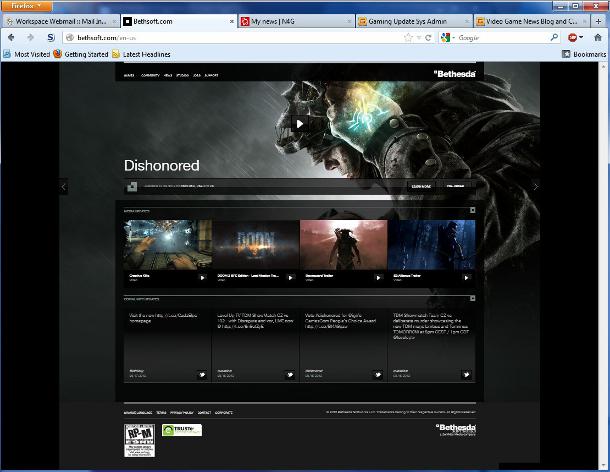Open the orange Firefox menu button
Image resolution: width=610 pixels, height=472 pixels.
coord(26,6)
